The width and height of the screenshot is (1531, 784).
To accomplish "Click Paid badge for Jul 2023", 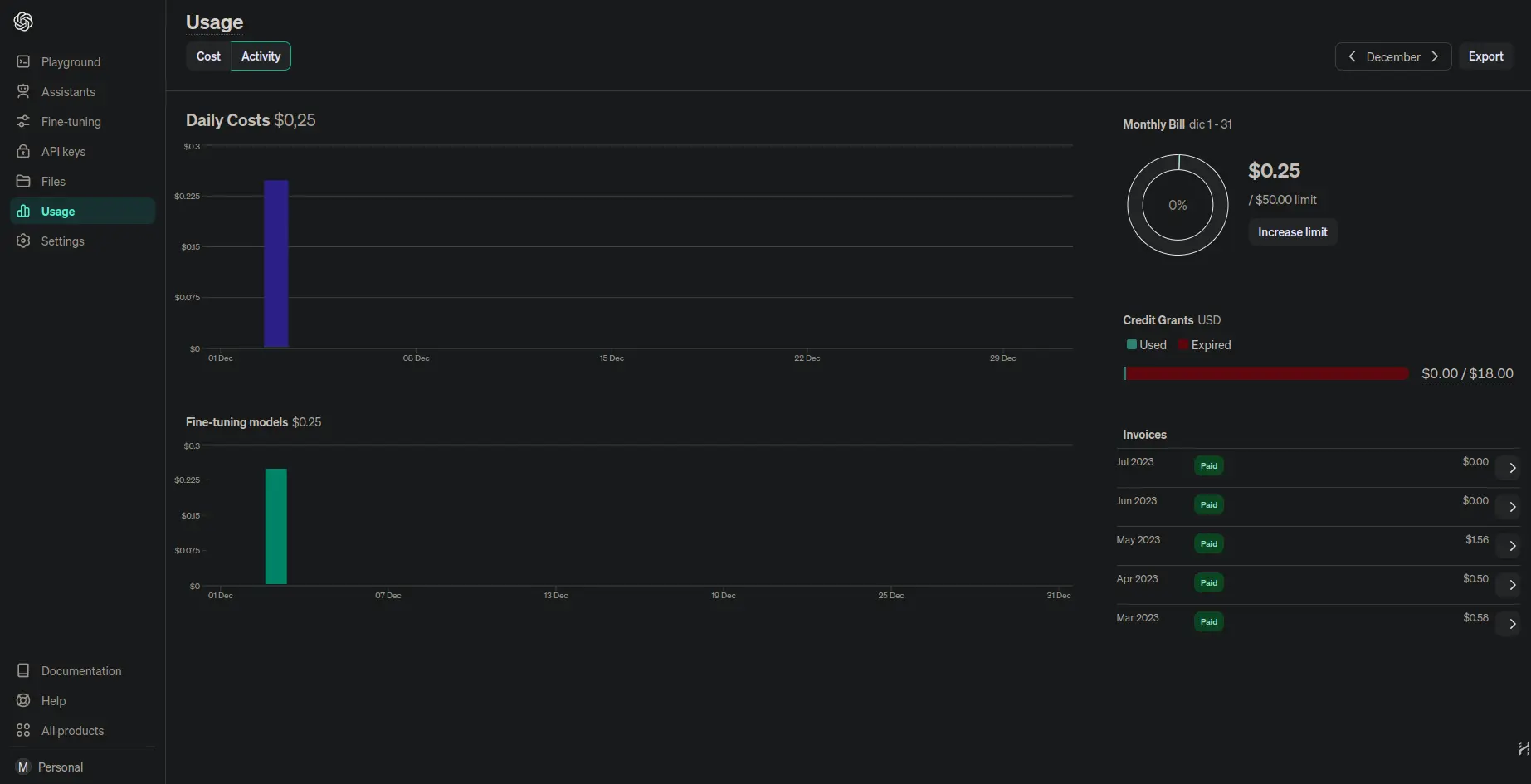I will [1209, 465].
